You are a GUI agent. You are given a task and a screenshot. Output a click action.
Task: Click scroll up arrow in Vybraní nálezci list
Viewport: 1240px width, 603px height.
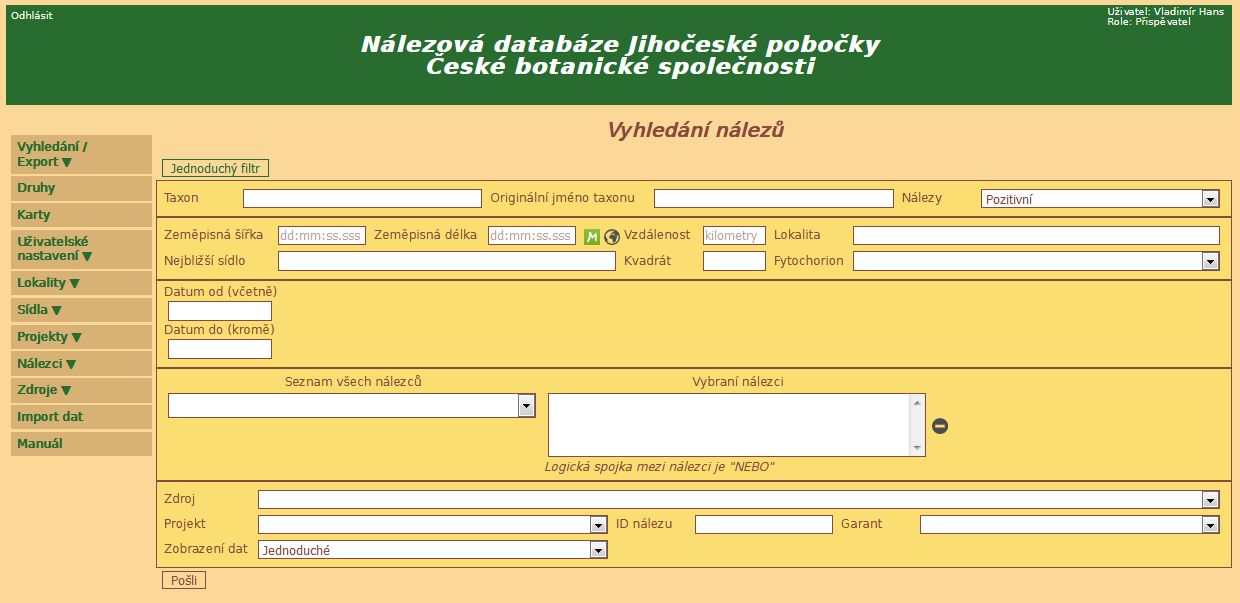[916, 402]
